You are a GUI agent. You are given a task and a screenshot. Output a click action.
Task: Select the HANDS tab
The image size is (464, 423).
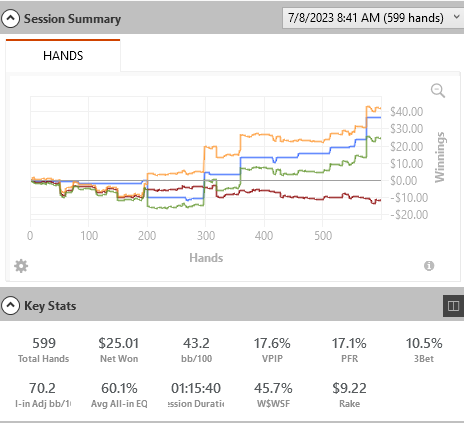click(x=63, y=55)
